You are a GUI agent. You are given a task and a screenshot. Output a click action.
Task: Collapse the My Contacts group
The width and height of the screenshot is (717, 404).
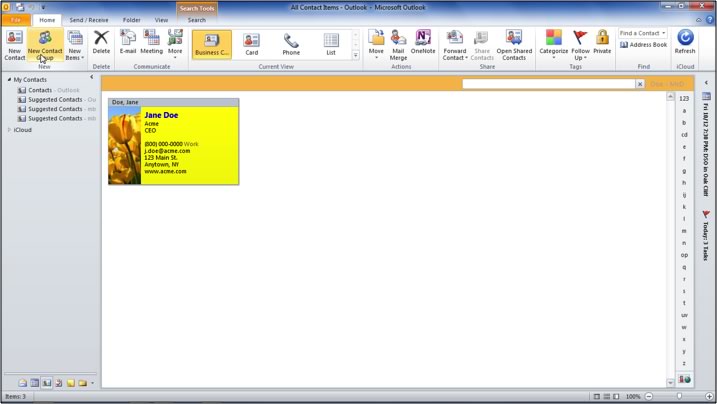coord(9,80)
